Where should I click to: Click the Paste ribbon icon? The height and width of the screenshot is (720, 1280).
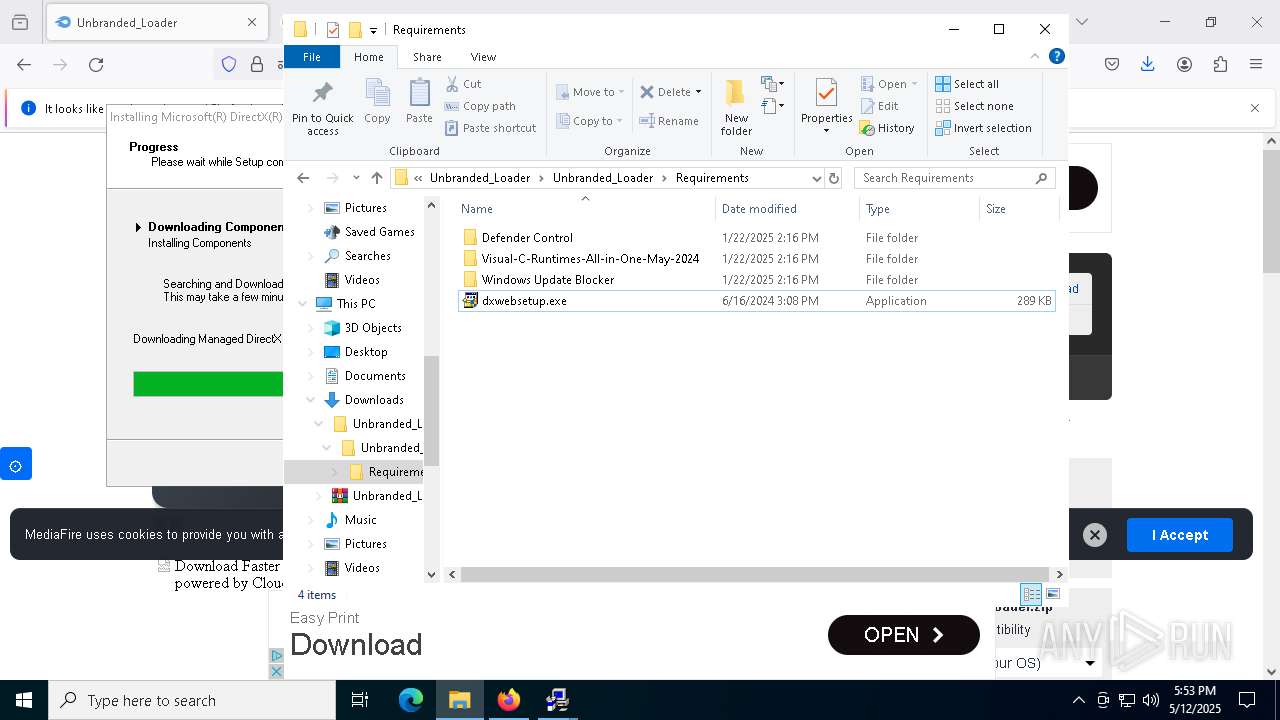(x=419, y=102)
